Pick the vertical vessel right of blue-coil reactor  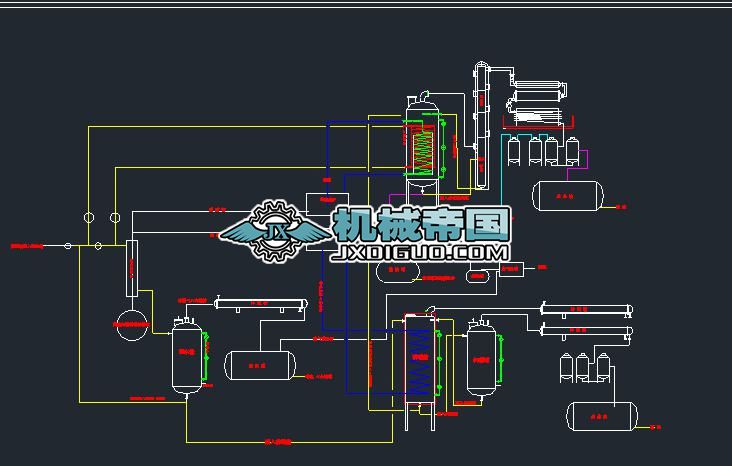click(482, 360)
